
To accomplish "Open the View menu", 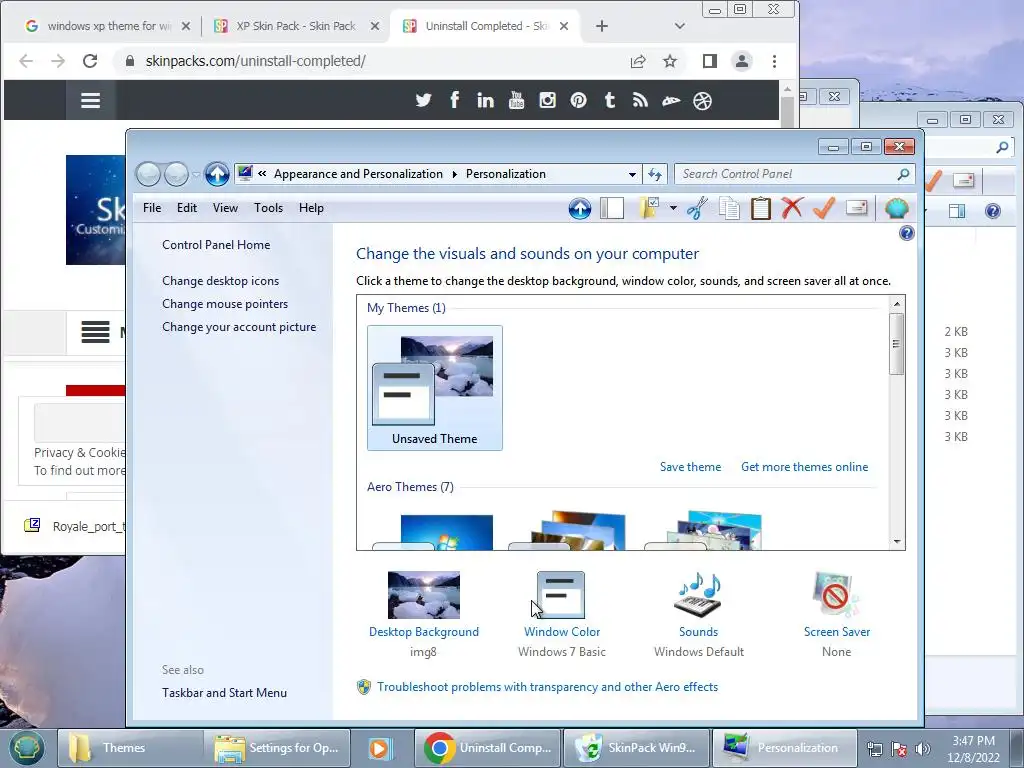I will point(225,208).
